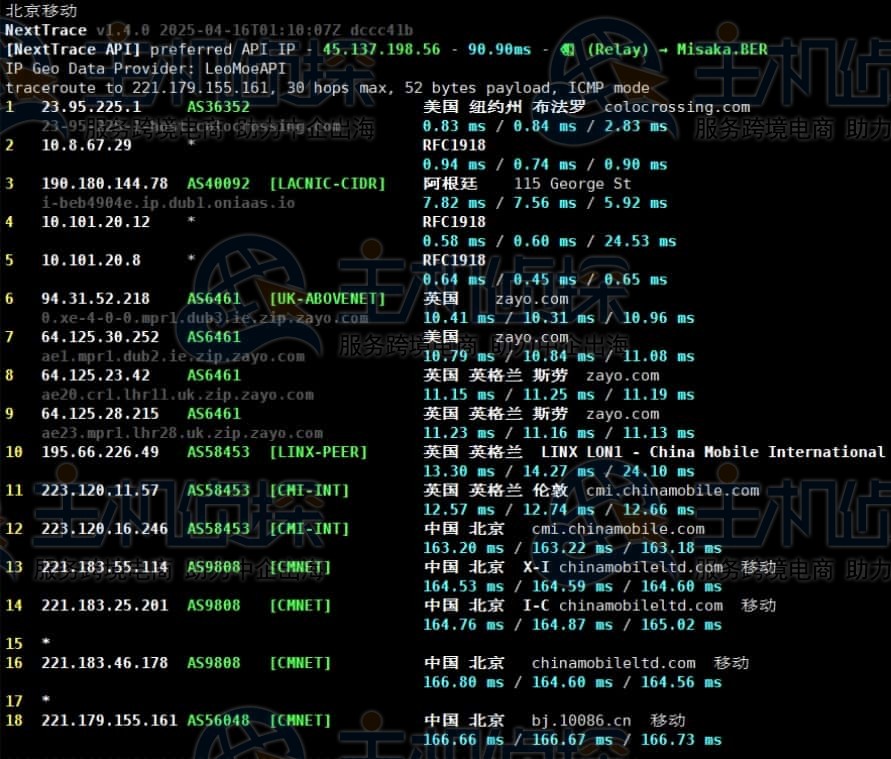Select IP 221.183.46.178 on hop 16
Viewport: 891px width, 759px height.
point(105,662)
